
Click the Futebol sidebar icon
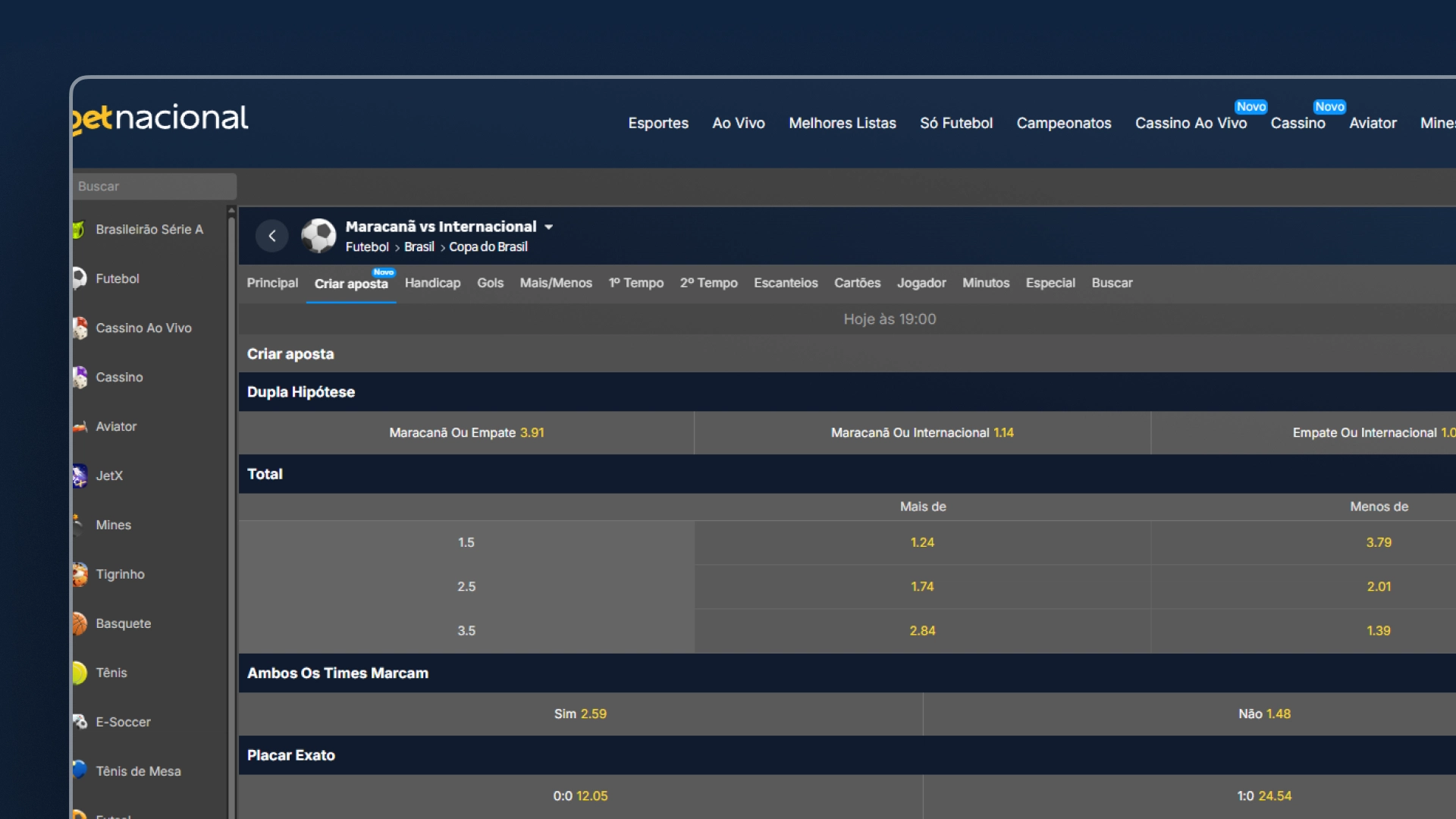pyautogui.click(x=79, y=278)
